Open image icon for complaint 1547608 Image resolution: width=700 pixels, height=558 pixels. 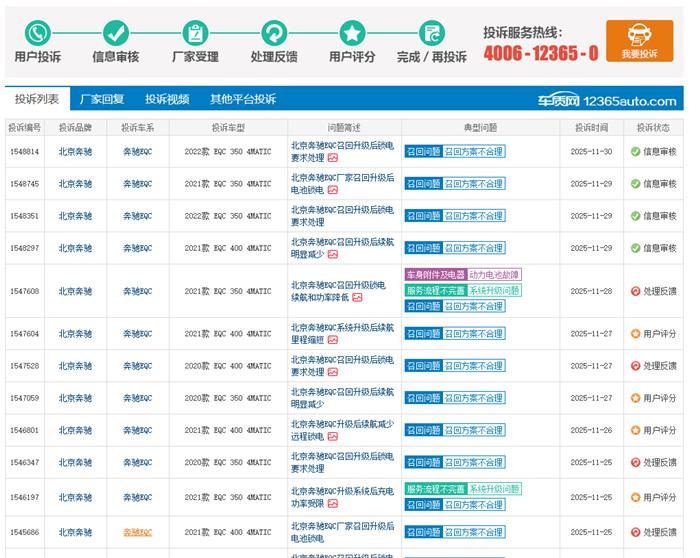coord(357,297)
